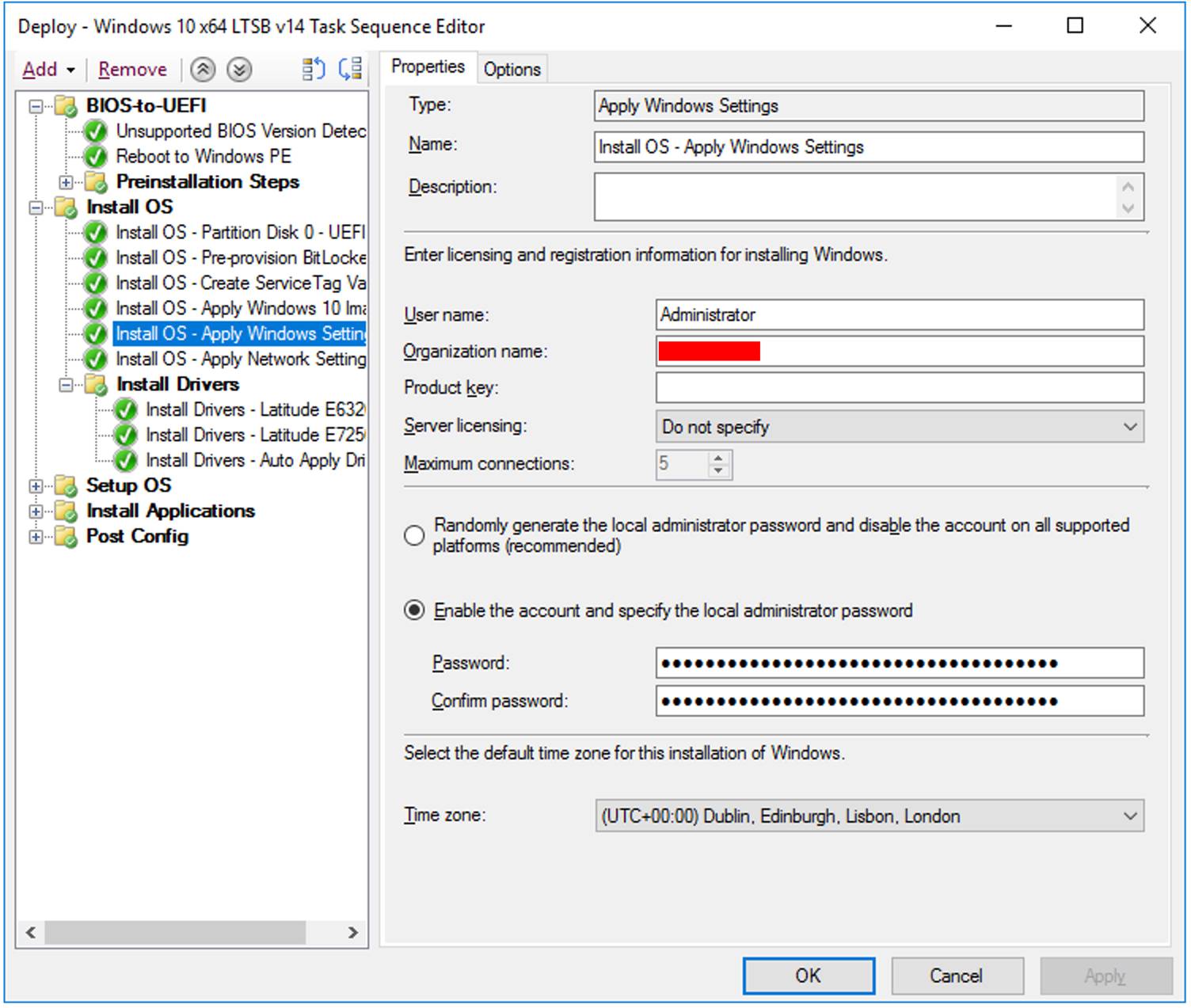Select Install Drivers - Auto Apply Drivers step
Image resolution: width=1191 pixels, height=1008 pixels.
click(x=255, y=460)
